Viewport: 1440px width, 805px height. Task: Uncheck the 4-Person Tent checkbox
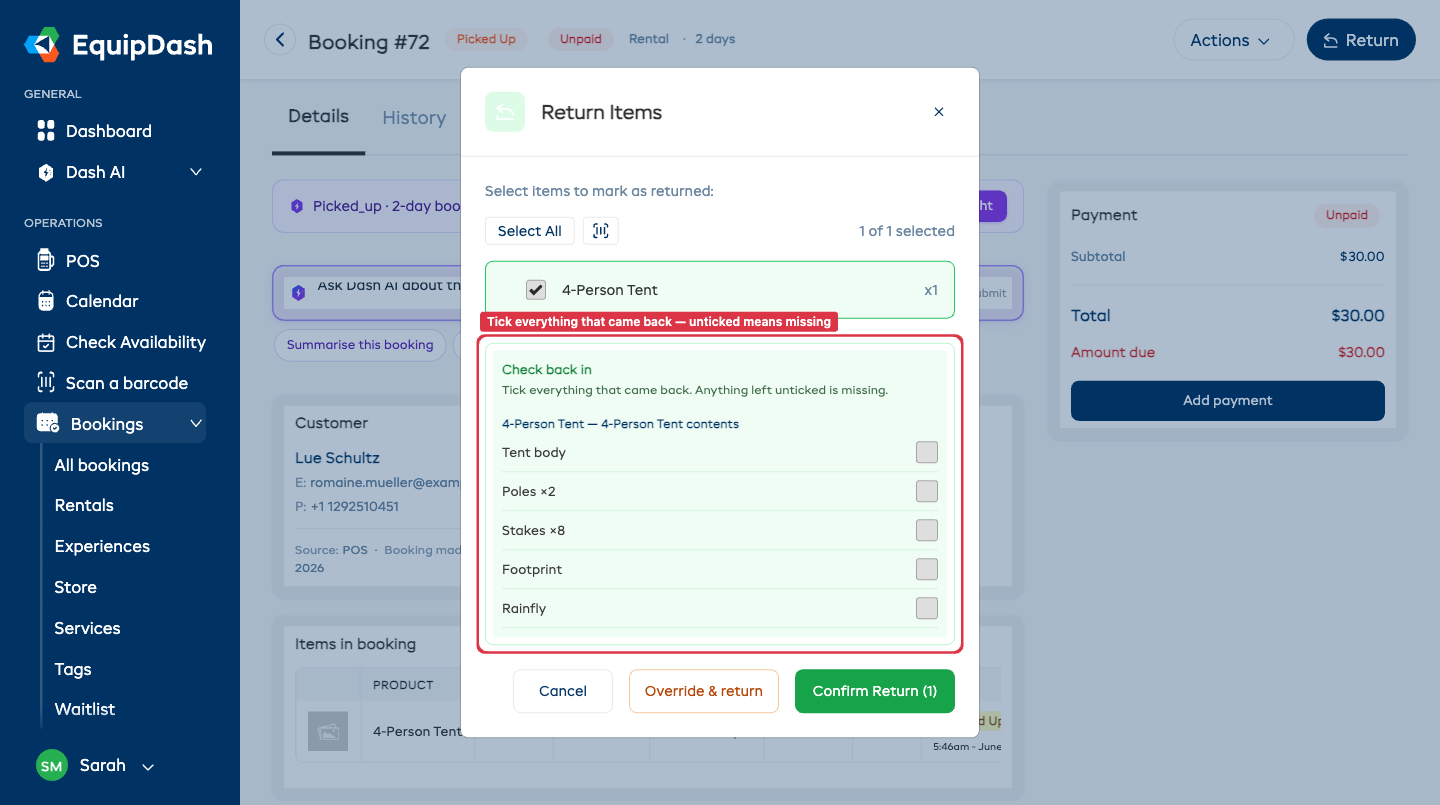(x=536, y=290)
